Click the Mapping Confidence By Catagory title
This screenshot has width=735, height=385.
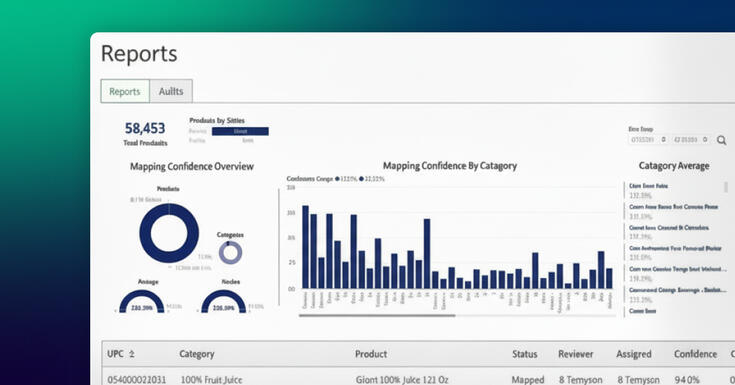450,166
